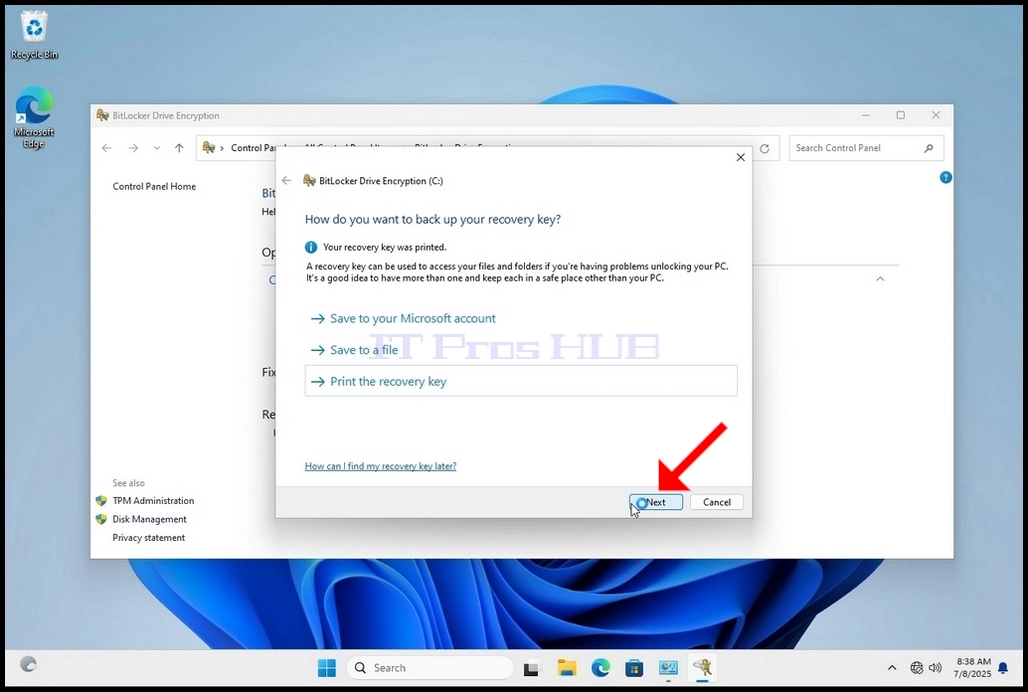Open the Microsoft Edge desktop shortcut
1028x692 pixels.
click(x=34, y=118)
